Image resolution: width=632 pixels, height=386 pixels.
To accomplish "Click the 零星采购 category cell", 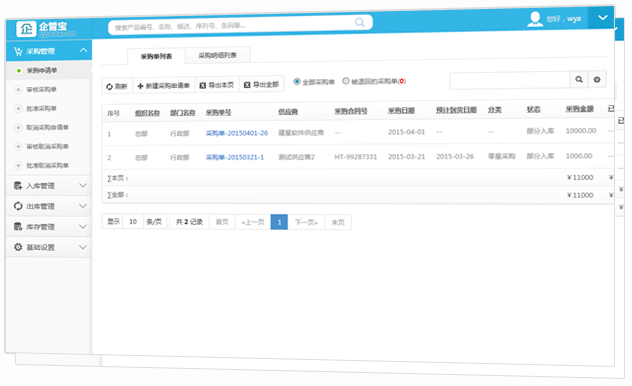I will point(501,156).
